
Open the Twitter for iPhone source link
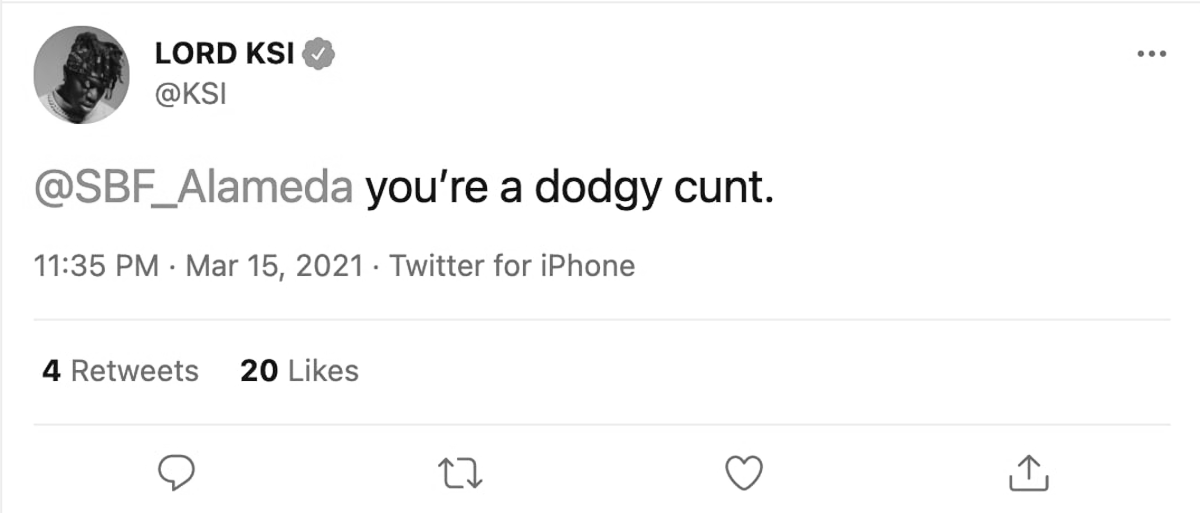coord(512,267)
